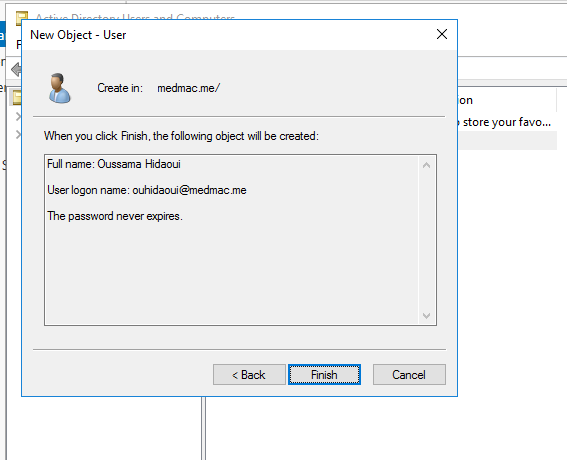Cancel the new user wizard
Screen dimensions: 567x460
coord(409,375)
